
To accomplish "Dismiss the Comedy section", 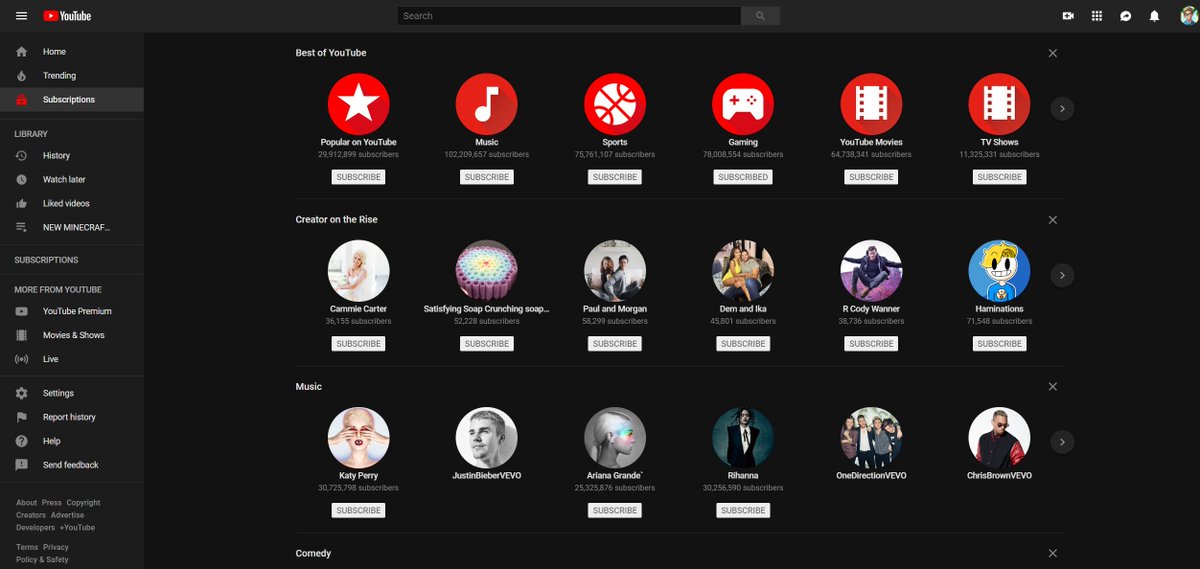I will tap(1052, 554).
